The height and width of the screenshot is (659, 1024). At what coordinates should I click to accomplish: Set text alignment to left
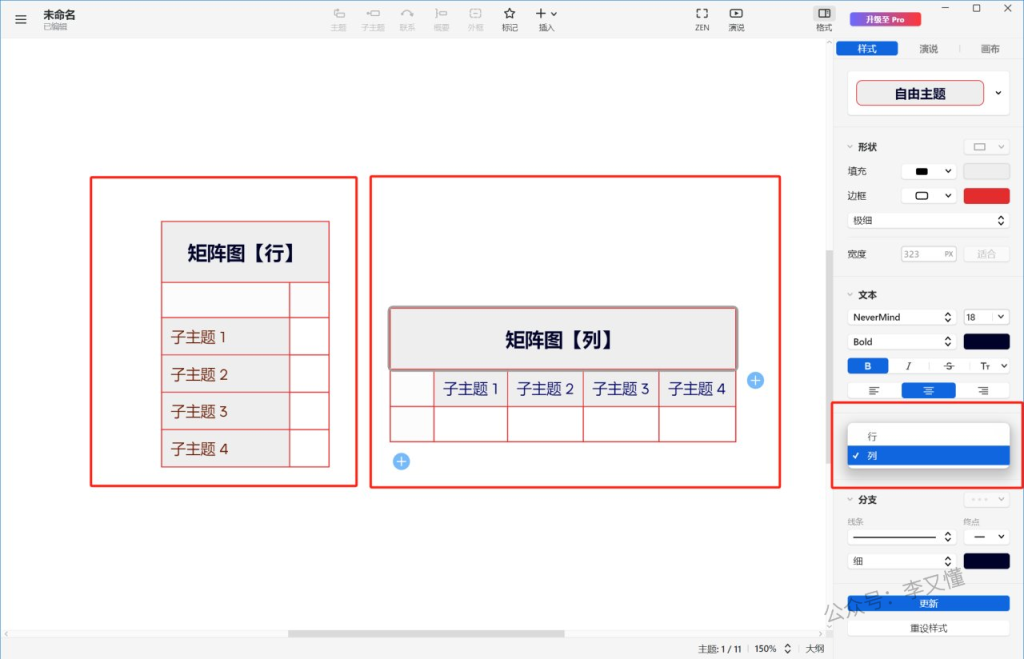(x=874, y=391)
